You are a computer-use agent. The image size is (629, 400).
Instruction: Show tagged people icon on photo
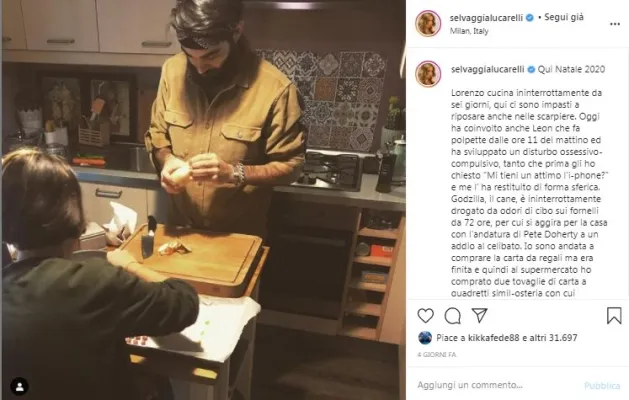click(x=19, y=387)
